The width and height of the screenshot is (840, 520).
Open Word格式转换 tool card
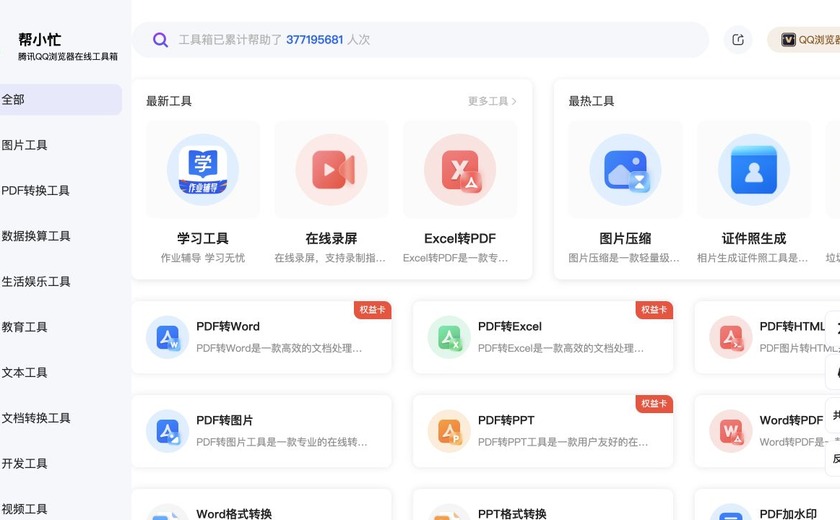click(x=261, y=506)
